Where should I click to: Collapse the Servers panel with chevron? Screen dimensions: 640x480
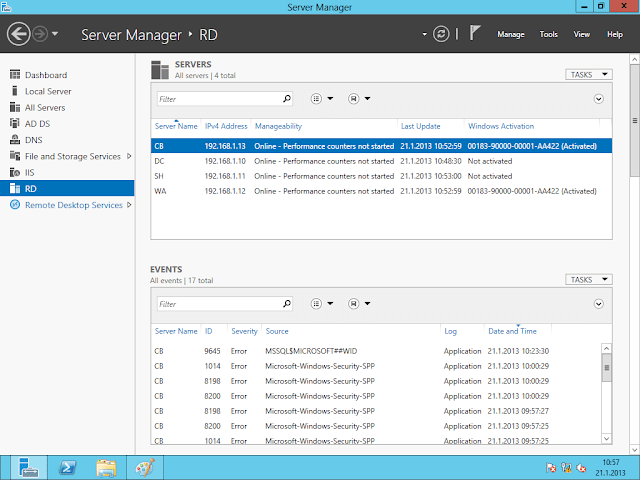(598, 99)
